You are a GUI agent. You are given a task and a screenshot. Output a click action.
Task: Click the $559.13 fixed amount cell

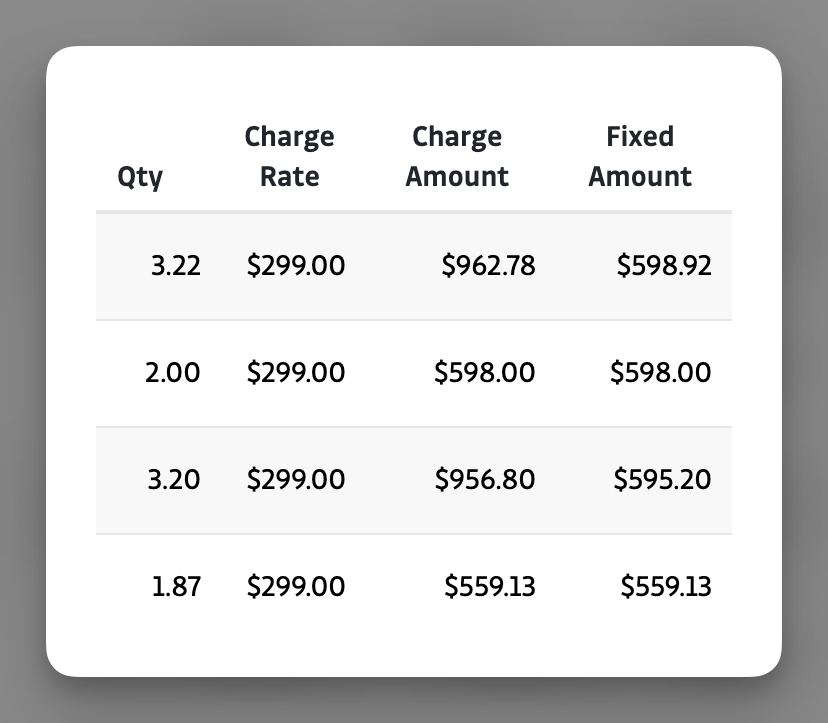click(x=666, y=586)
